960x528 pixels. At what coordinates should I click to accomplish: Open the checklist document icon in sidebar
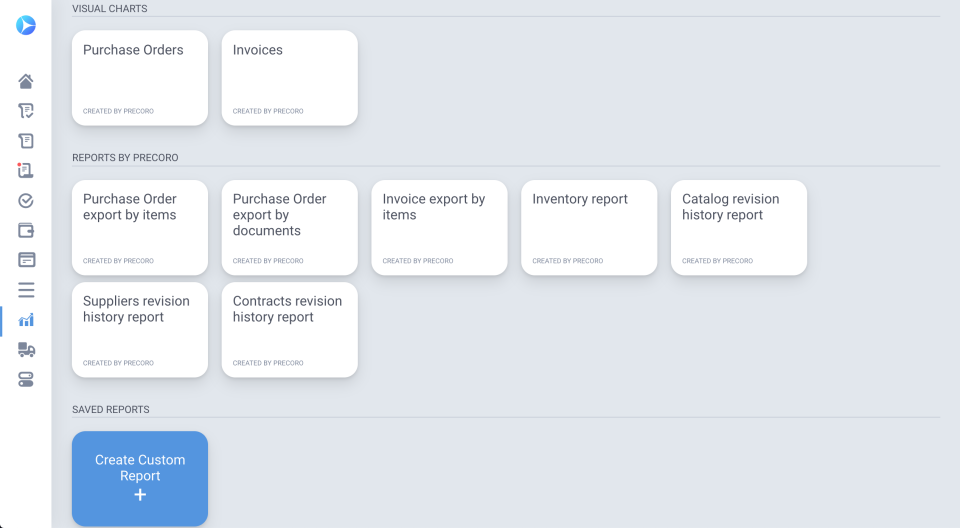coord(26,111)
